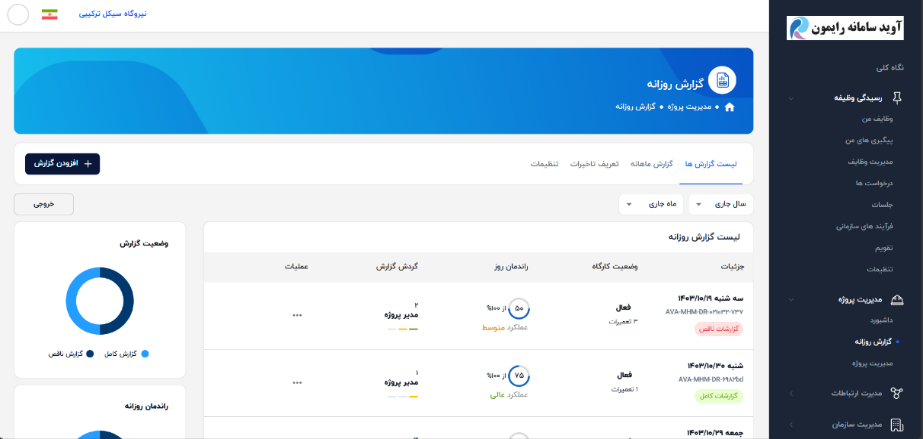Open تقویم in sidebar
This screenshot has width=923, height=439.
(x=885, y=248)
